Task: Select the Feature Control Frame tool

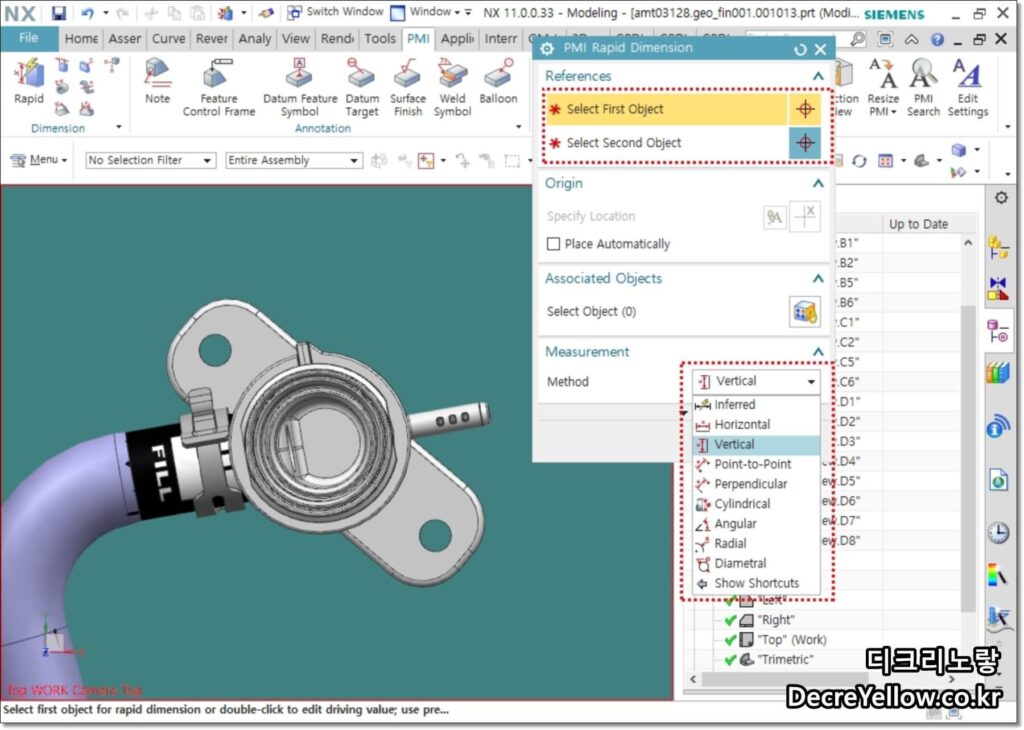Action: click(219, 87)
